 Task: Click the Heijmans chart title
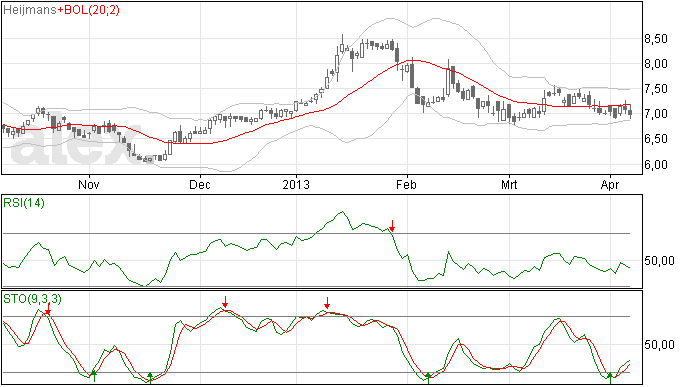click(29, 10)
